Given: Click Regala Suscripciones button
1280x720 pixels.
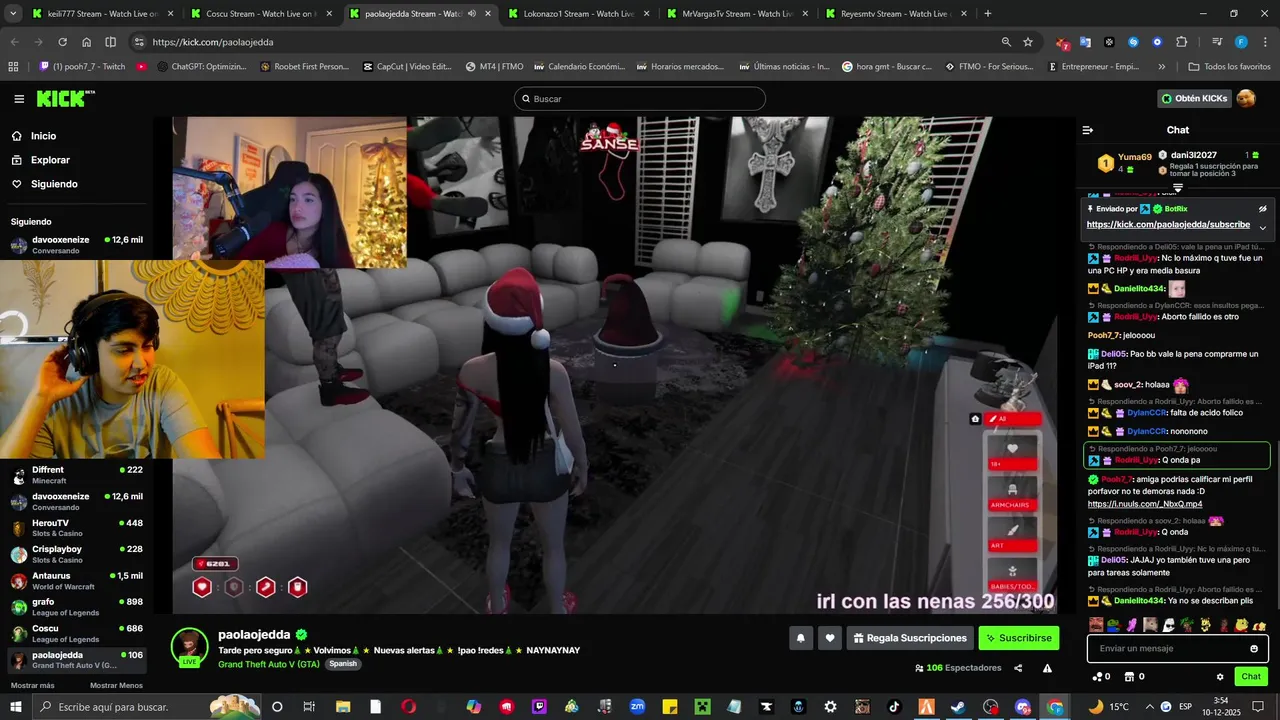Looking at the screenshot, I should (909, 638).
